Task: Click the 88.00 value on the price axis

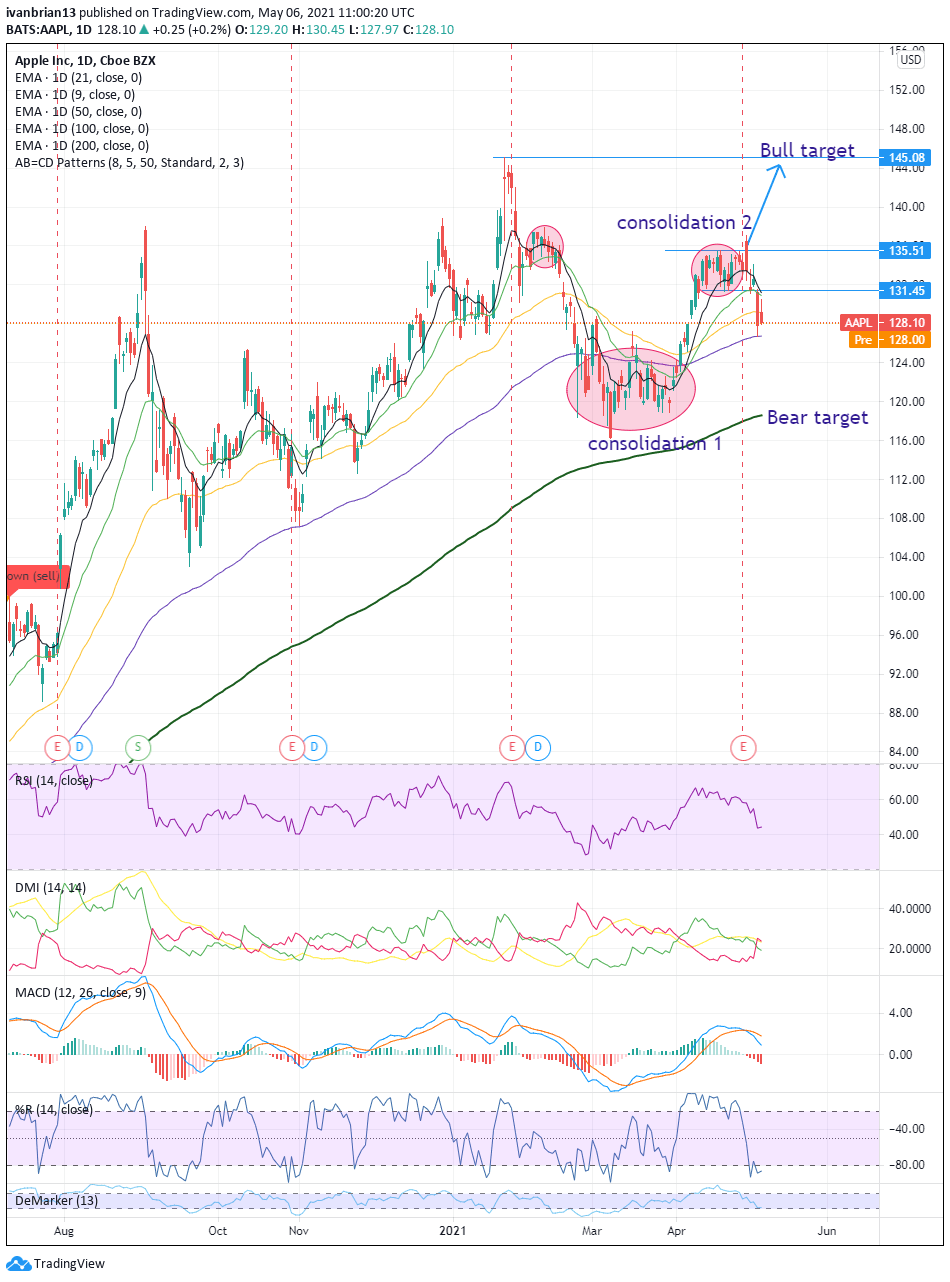Action: point(906,712)
